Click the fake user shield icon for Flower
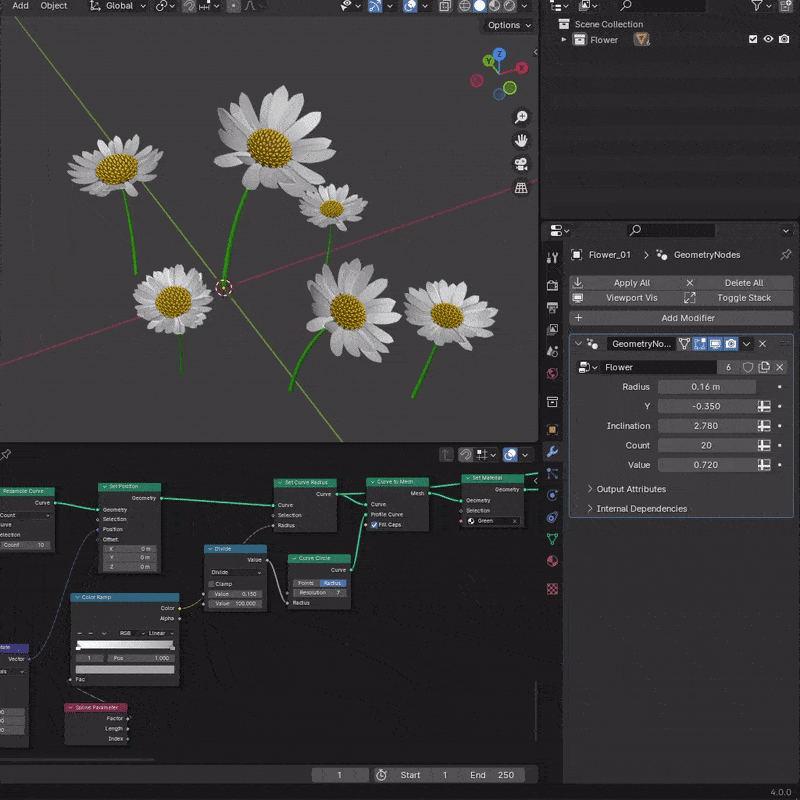The image size is (800, 800). pyautogui.click(x=747, y=367)
